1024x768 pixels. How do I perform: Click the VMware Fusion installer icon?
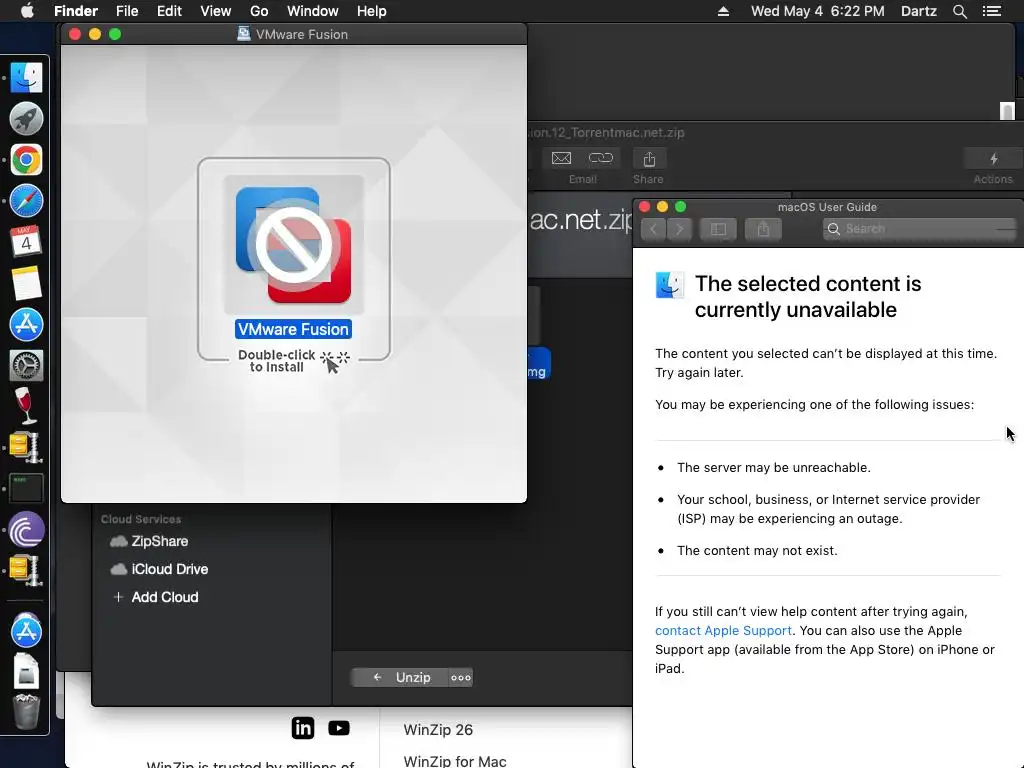(293, 246)
